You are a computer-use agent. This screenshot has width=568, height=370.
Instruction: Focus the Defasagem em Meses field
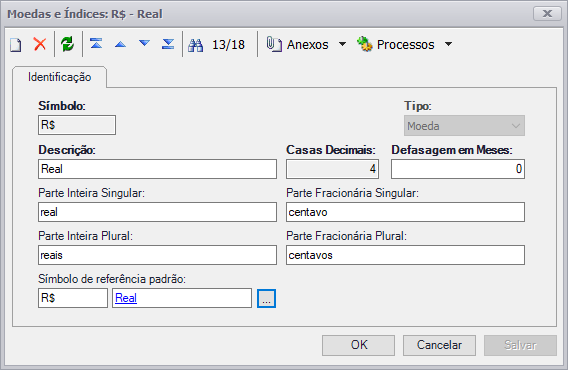point(458,169)
